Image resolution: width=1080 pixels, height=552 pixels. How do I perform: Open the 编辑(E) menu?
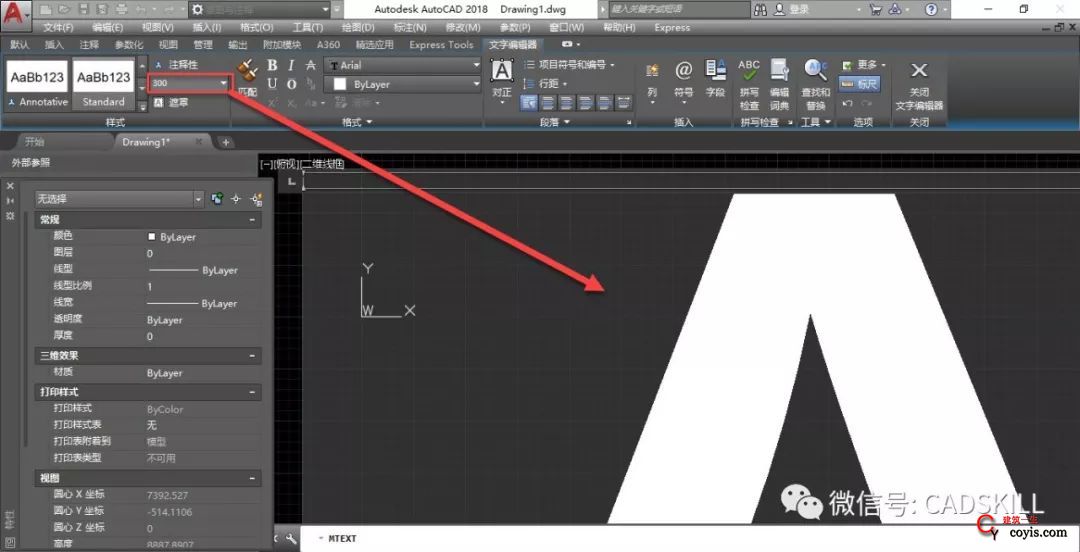click(108, 28)
